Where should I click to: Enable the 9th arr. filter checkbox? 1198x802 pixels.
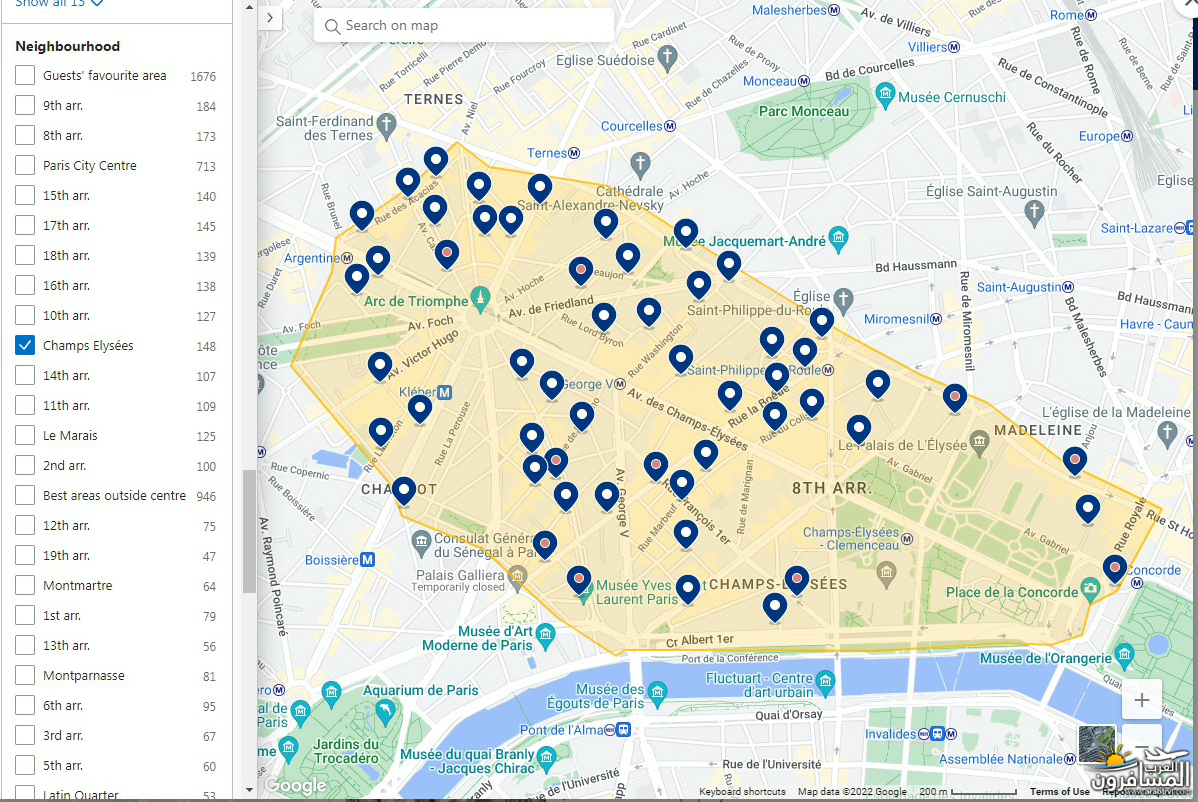25,105
